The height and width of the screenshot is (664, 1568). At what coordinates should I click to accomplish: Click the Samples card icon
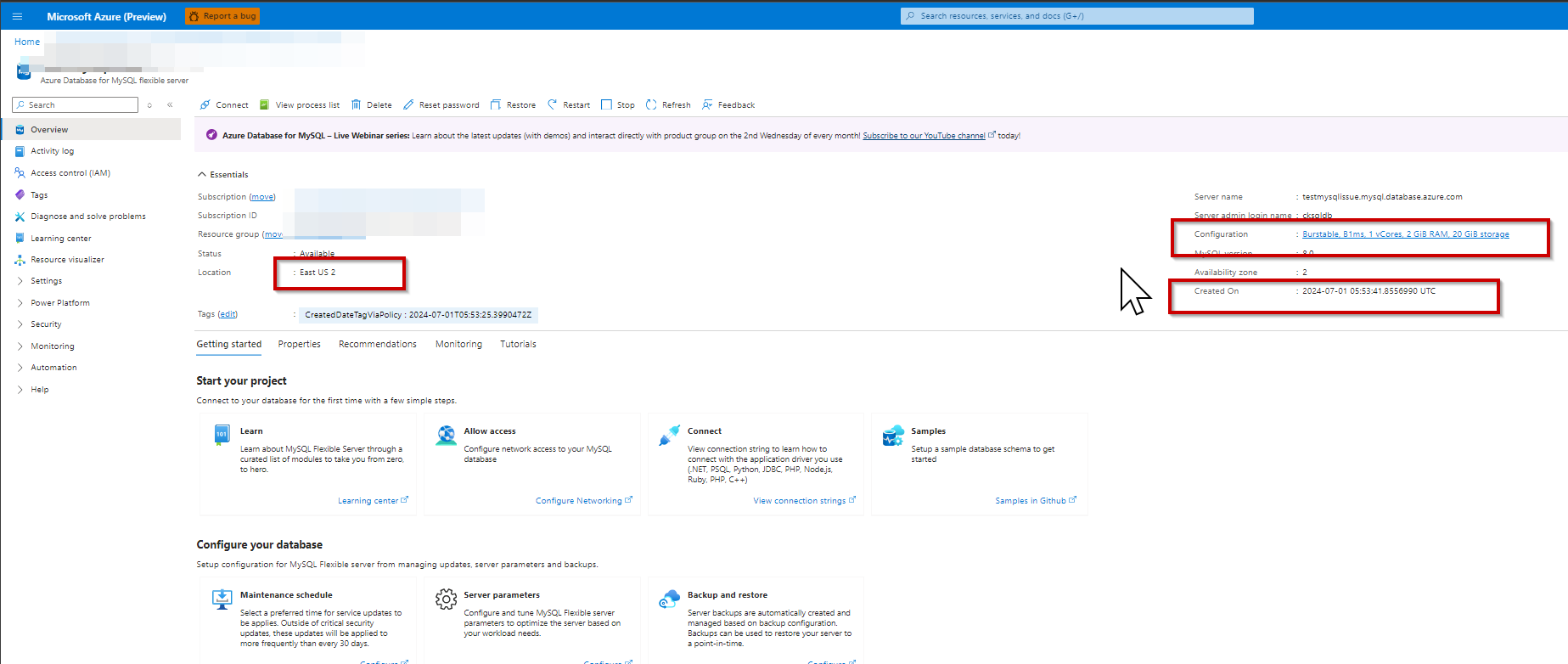[893, 436]
